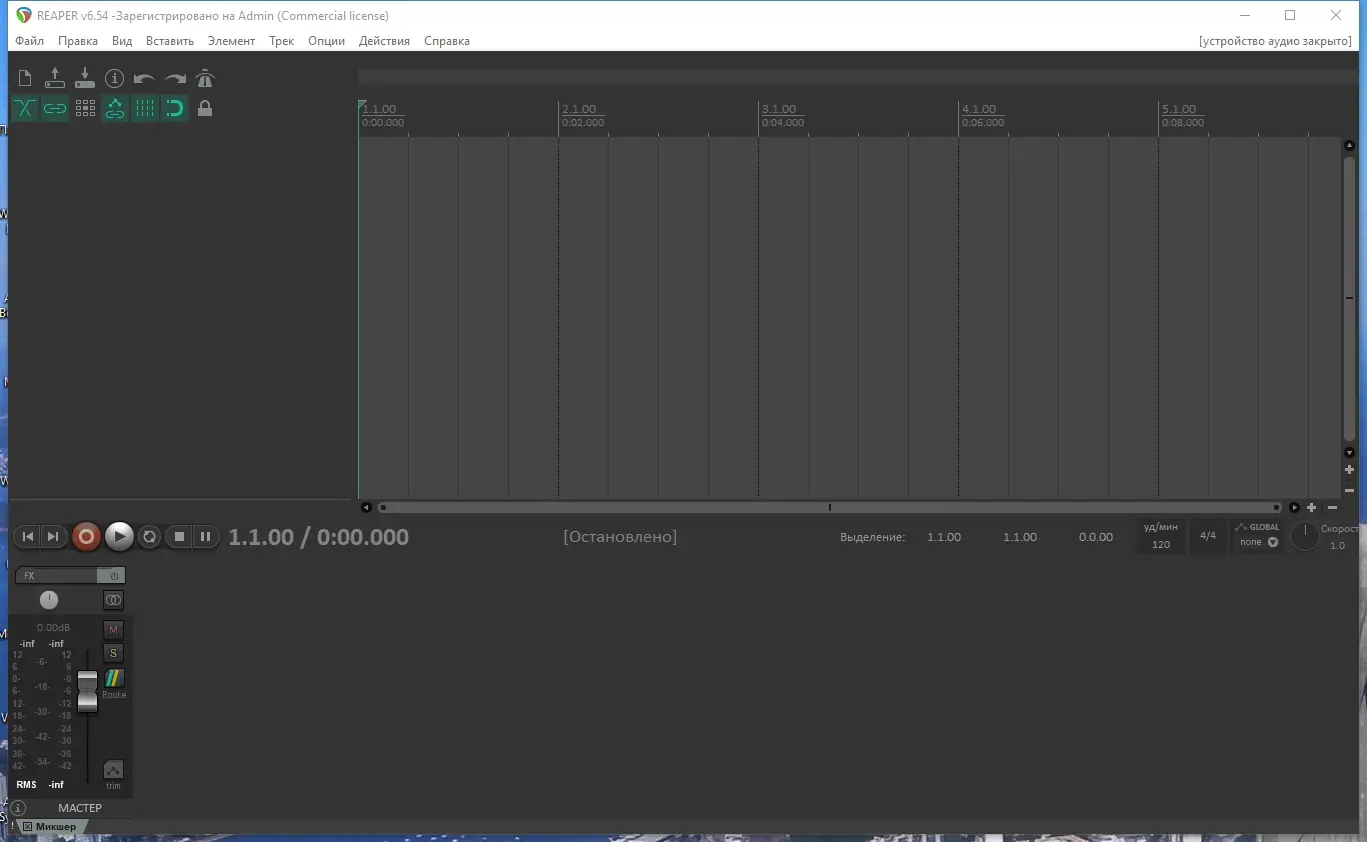Start recording with the red record button

pos(86,537)
